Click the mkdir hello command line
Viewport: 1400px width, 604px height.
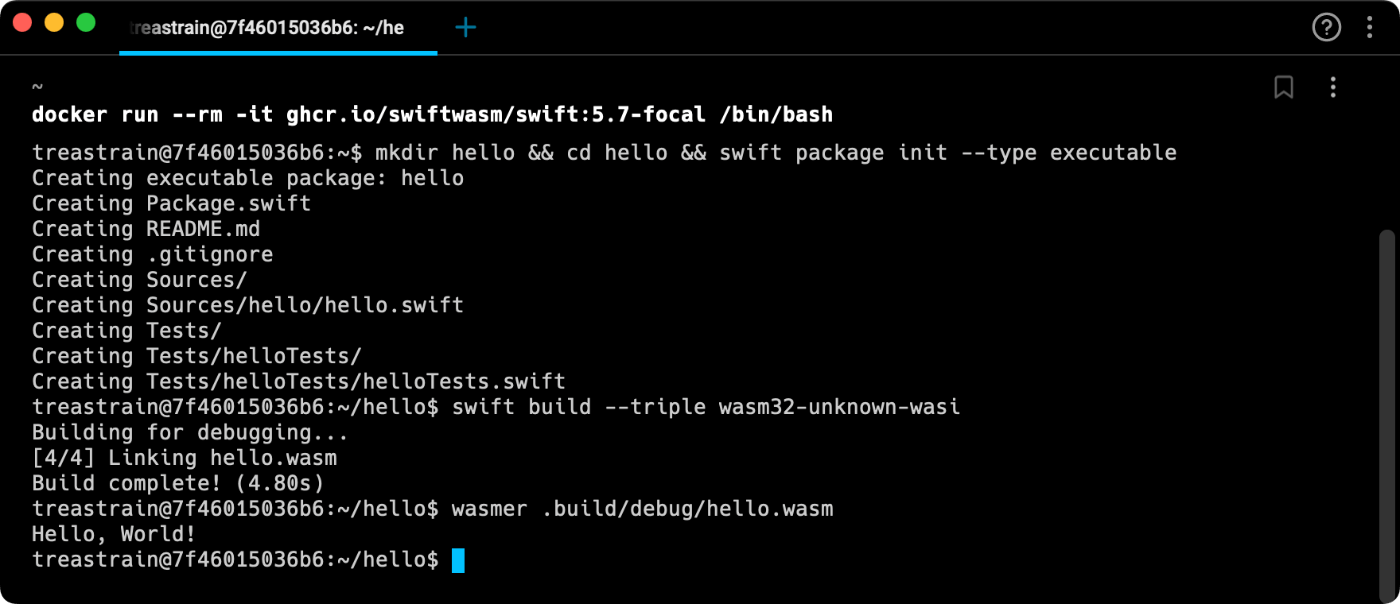pos(604,153)
